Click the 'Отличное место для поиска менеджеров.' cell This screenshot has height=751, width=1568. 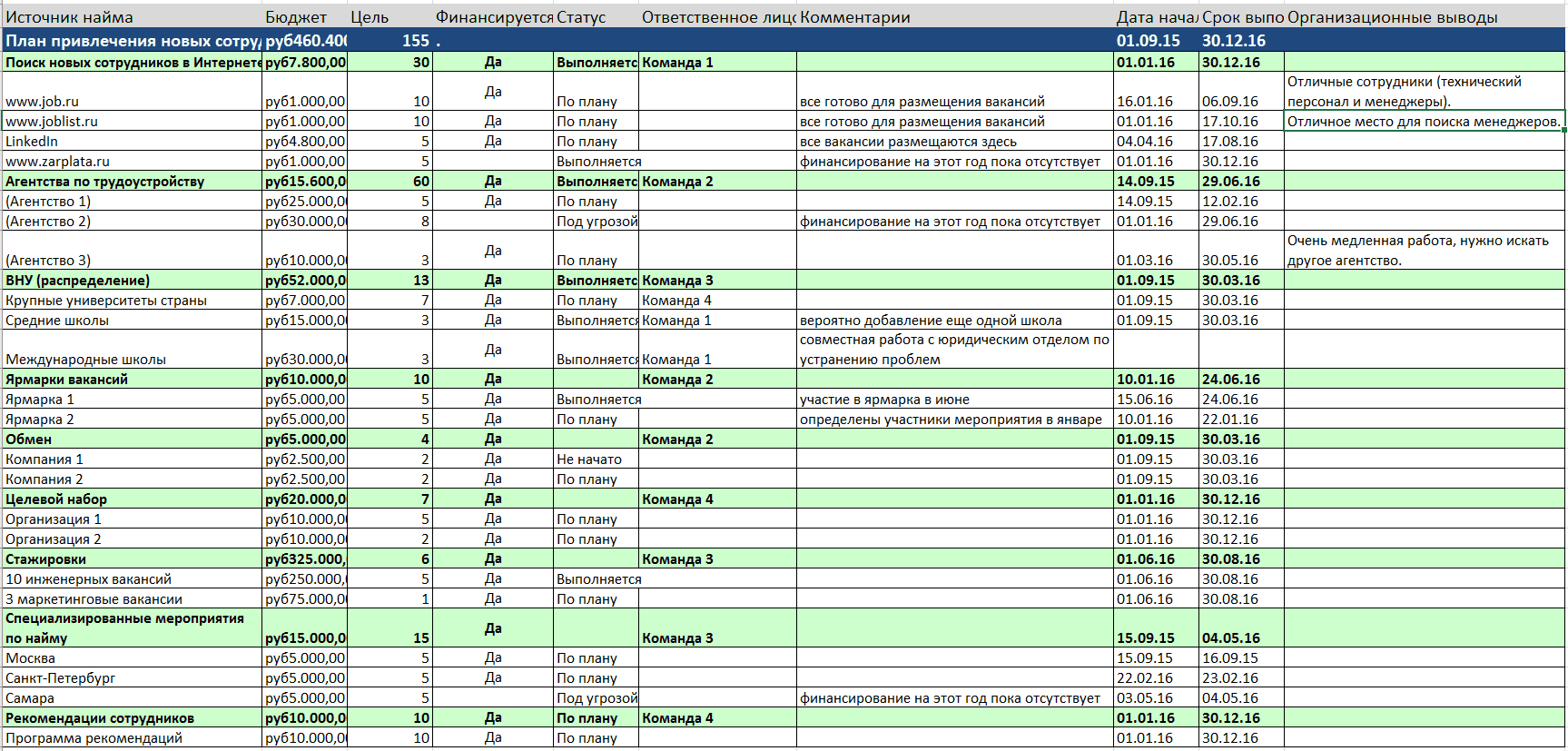pyautogui.click(x=1424, y=121)
